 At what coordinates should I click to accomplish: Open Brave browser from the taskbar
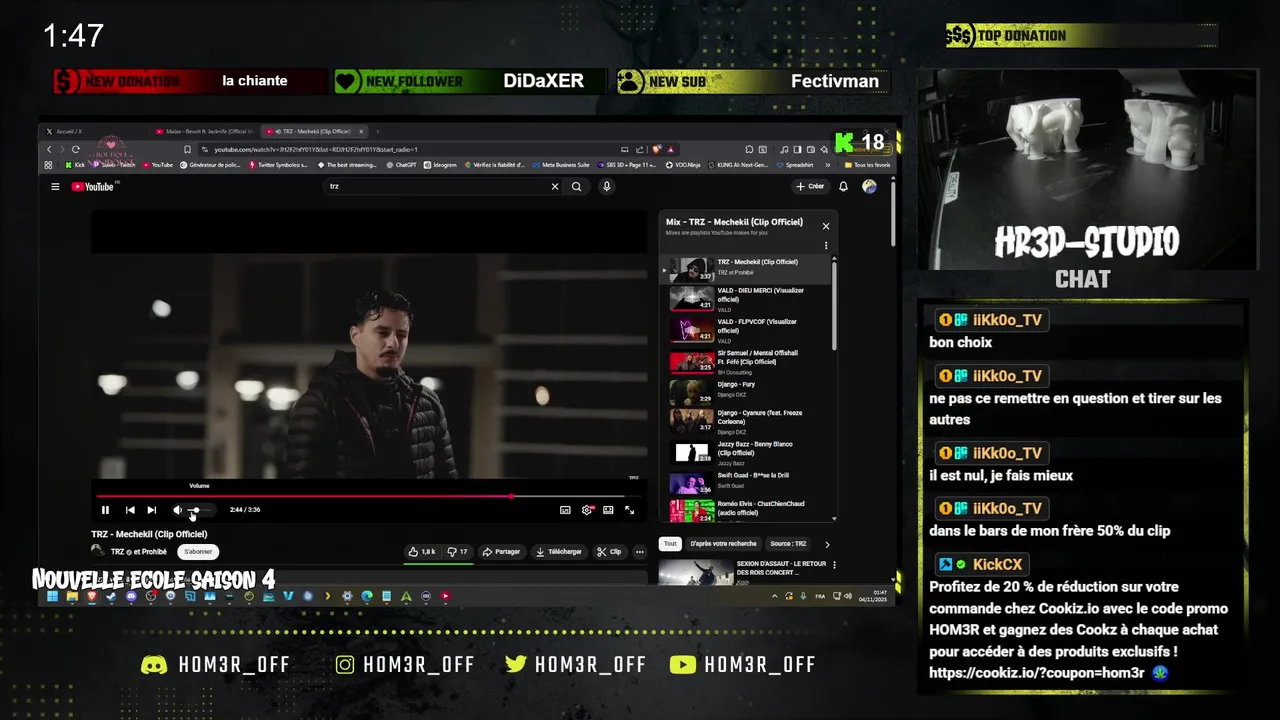(91, 597)
